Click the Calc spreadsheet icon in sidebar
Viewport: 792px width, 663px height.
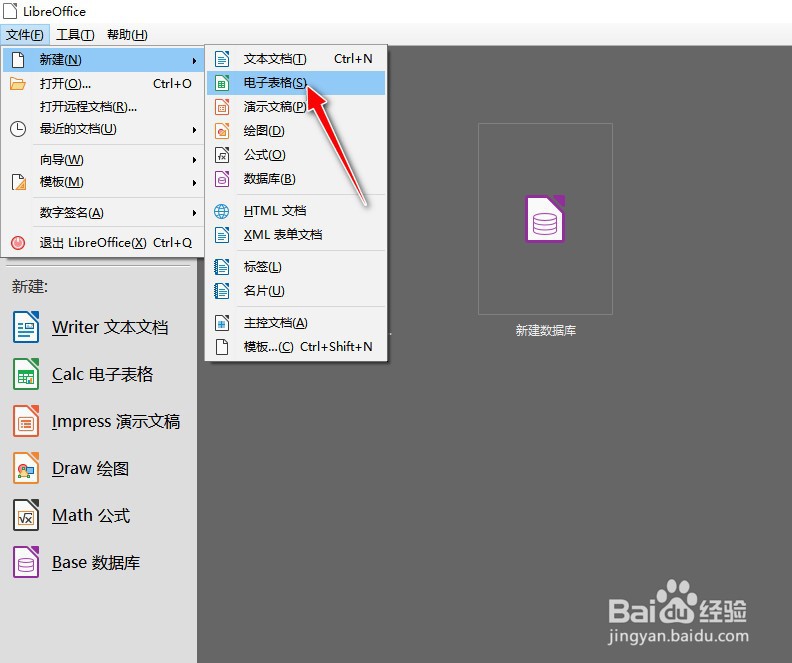pos(26,374)
